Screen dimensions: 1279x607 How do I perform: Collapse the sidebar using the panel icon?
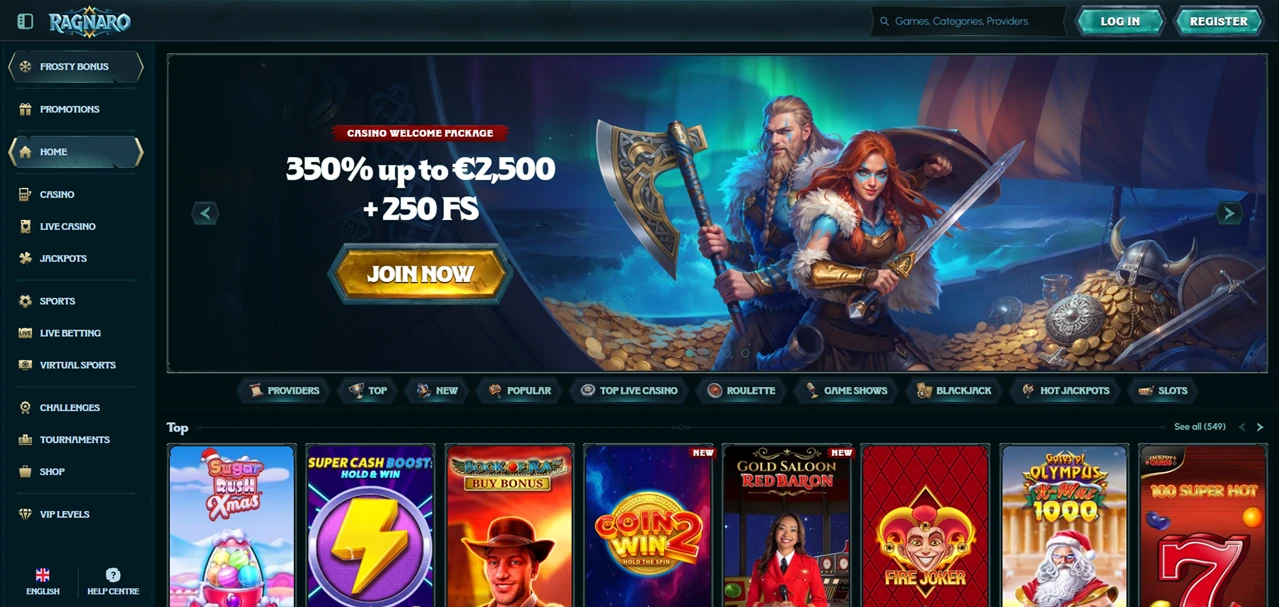pos(25,21)
